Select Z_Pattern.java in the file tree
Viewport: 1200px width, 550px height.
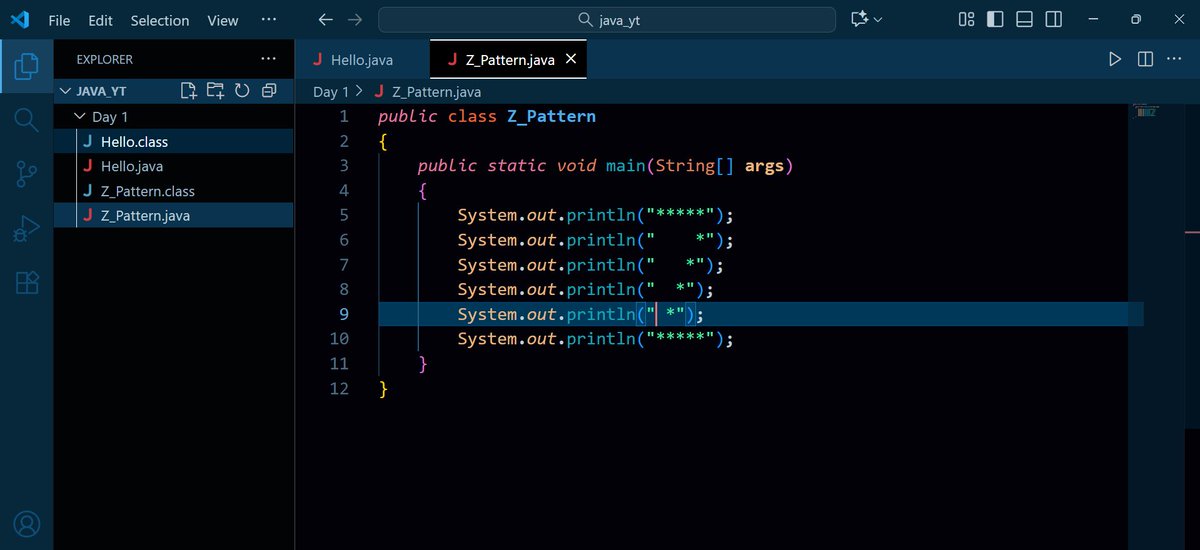[174, 215]
